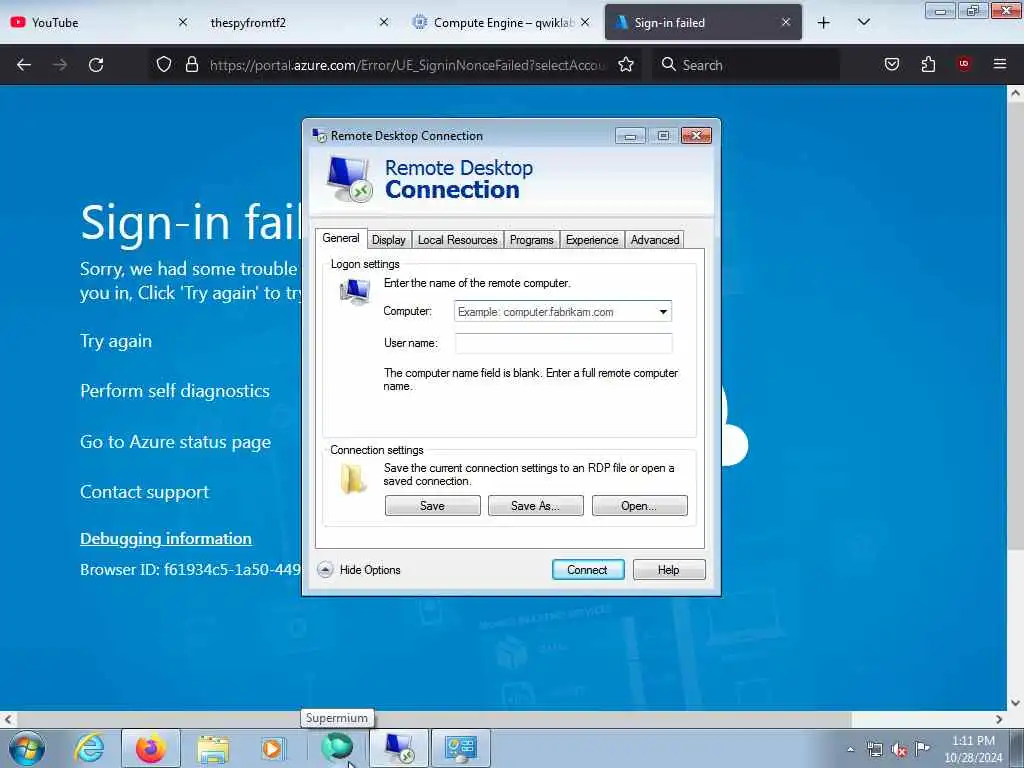This screenshot has height=768, width=1024.
Task: Open the Pocket save icon
Action: tap(892, 64)
